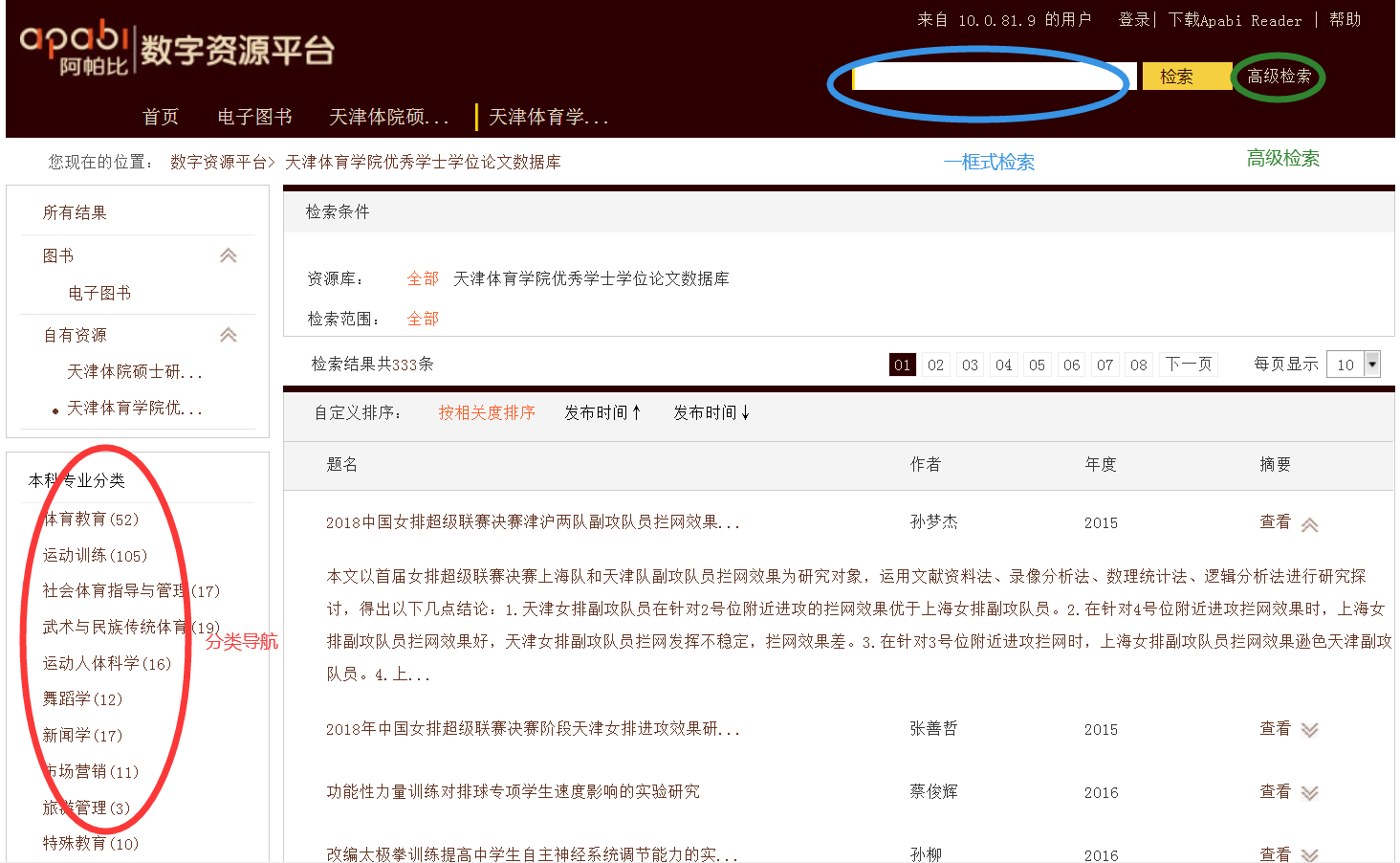Select 按相关度排序 sorting

click(x=487, y=412)
